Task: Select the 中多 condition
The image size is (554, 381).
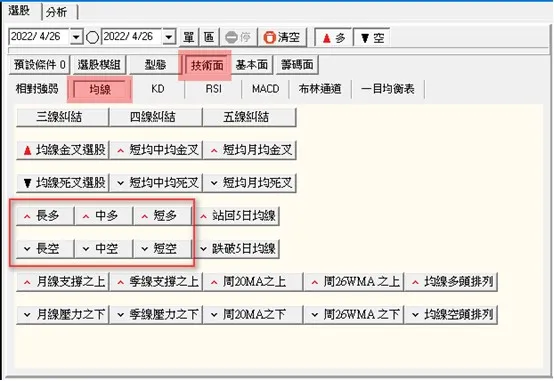Action: [x=104, y=216]
